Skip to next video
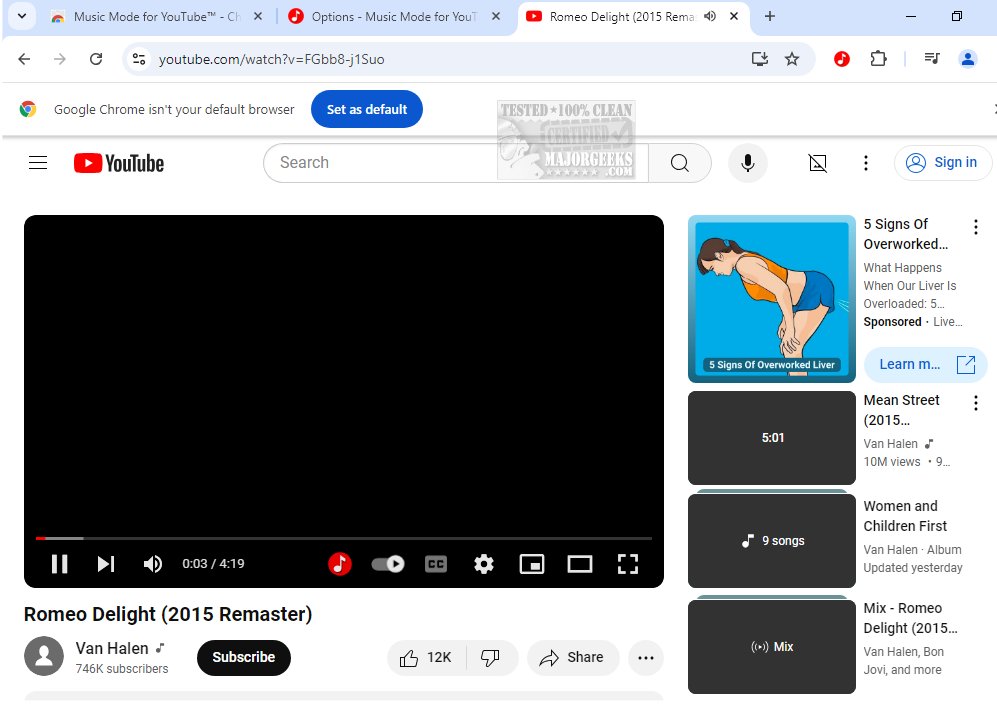 (x=106, y=564)
